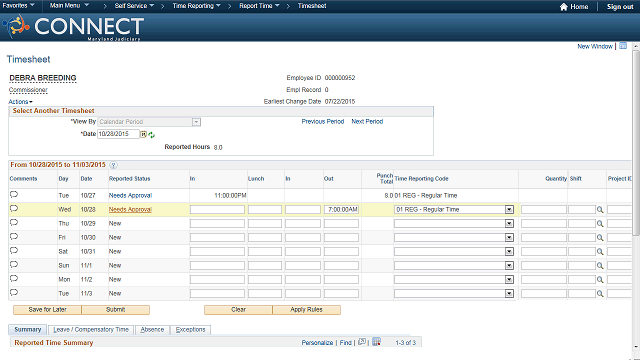This screenshot has height=360, width=640.
Task: Click the help icon beside date range header
Action: pyautogui.click(x=113, y=165)
